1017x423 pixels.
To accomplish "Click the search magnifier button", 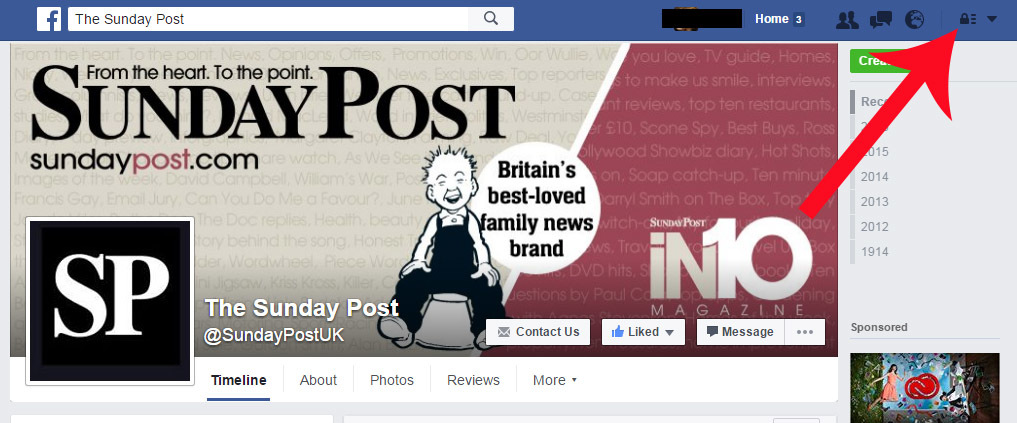I will [491, 19].
